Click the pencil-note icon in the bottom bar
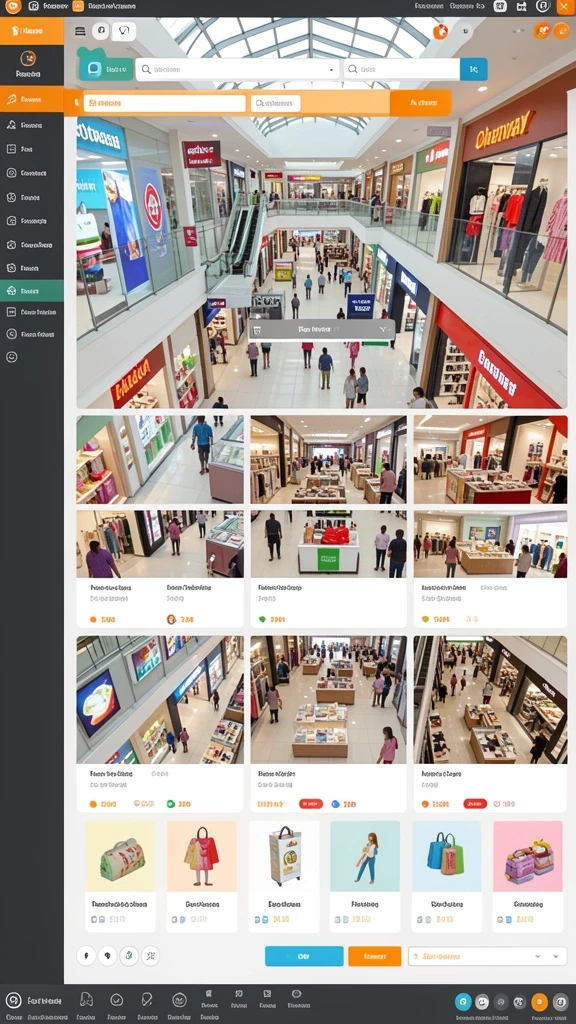The height and width of the screenshot is (1024, 576). (x=147, y=1000)
